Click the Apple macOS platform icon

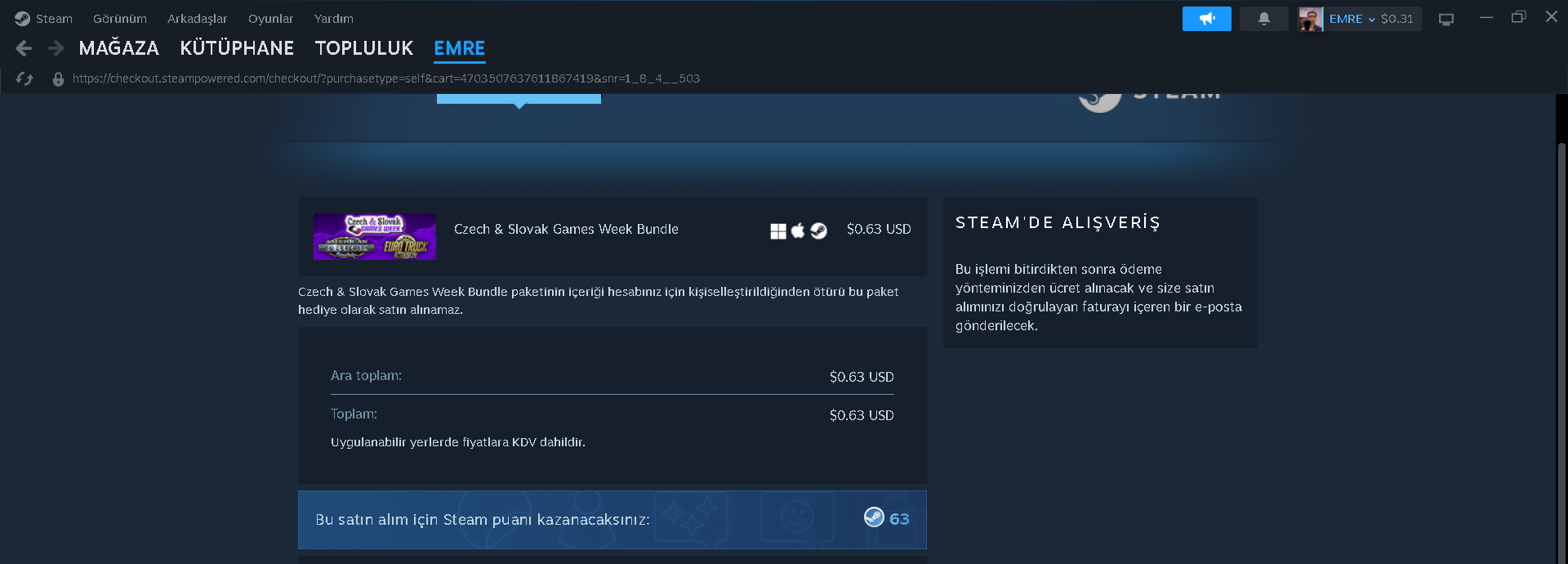[x=798, y=231]
